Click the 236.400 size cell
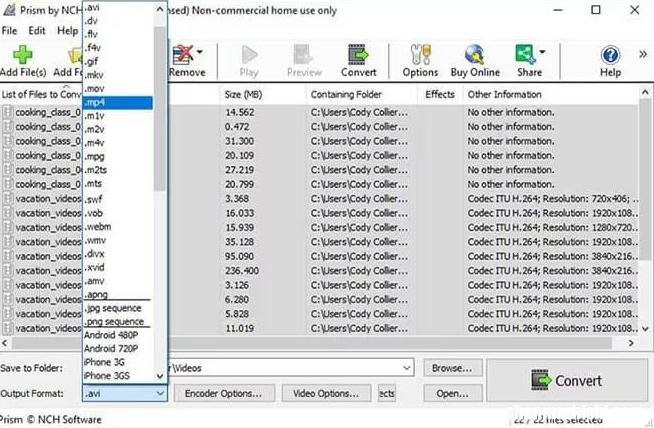Viewport: 654px width, 428px height. click(x=242, y=271)
